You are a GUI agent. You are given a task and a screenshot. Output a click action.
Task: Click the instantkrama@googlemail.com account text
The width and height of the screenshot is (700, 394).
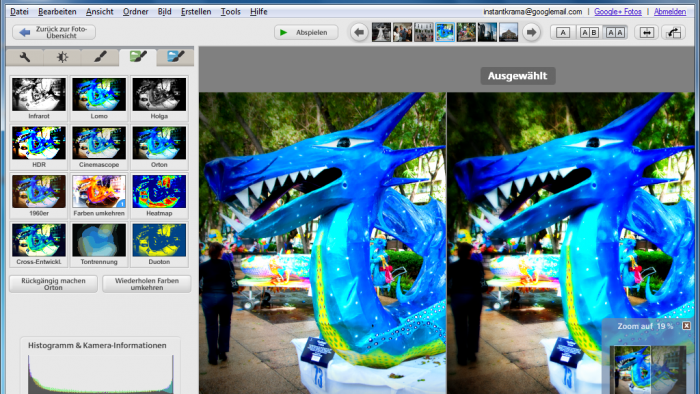tap(532, 12)
